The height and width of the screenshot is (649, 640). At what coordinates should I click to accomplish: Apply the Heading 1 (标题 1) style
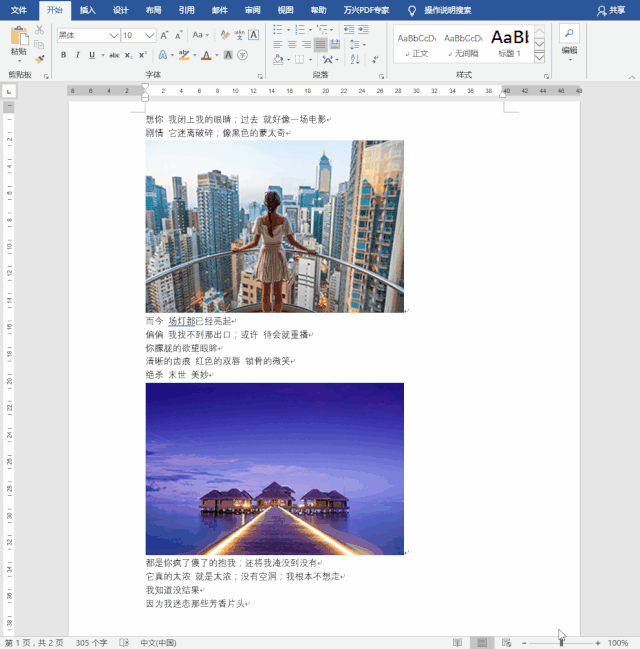click(510, 44)
